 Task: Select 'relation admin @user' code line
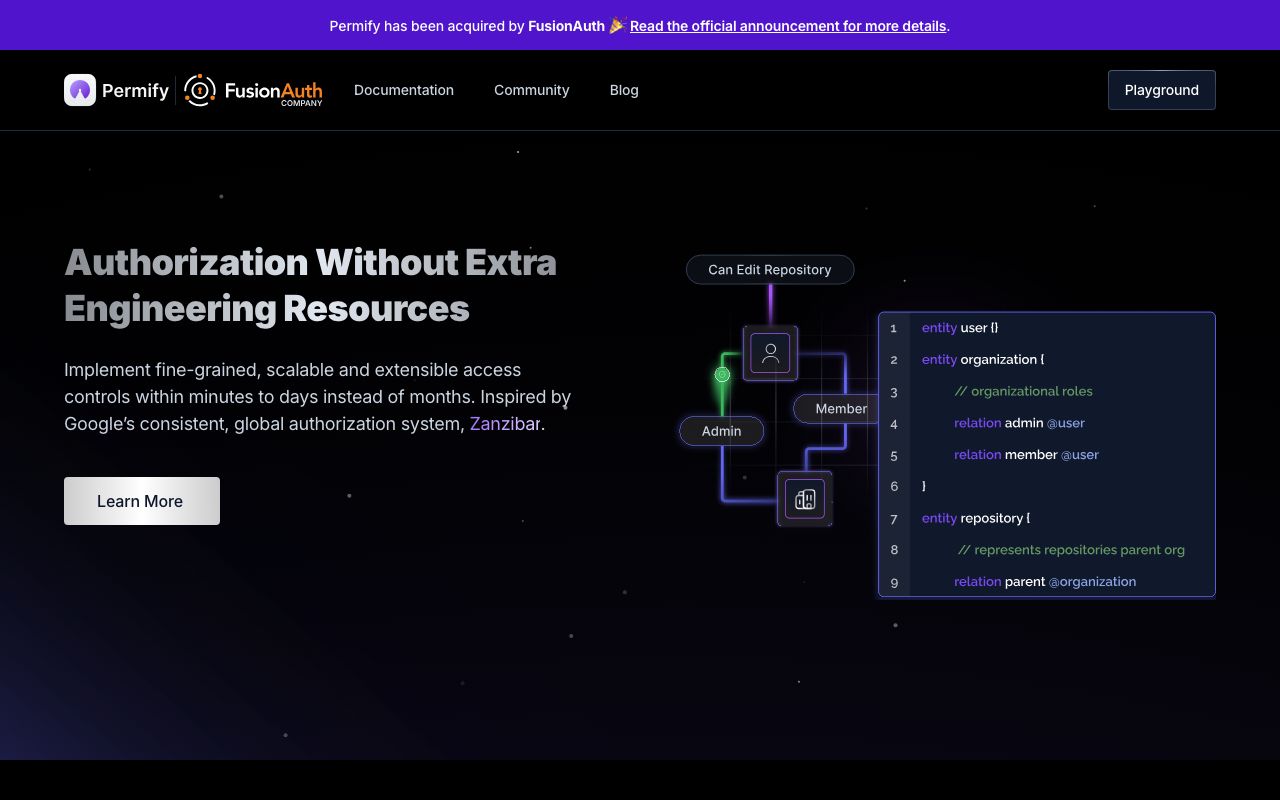(1019, 423)
